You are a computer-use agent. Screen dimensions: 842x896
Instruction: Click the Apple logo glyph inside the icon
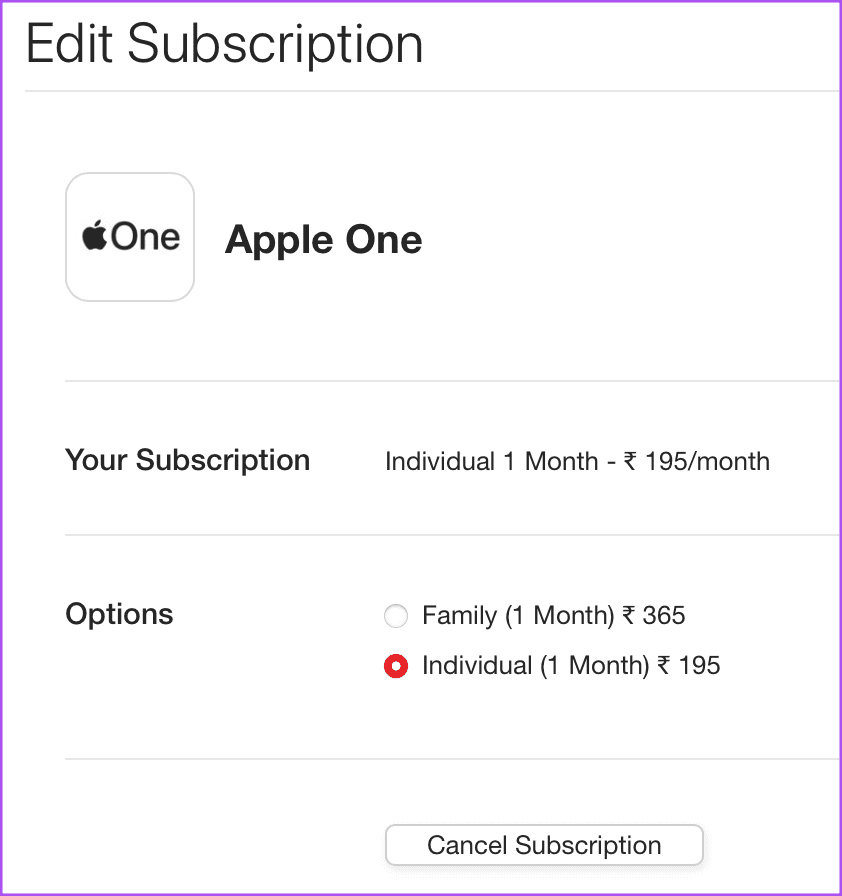coord(94,235)
